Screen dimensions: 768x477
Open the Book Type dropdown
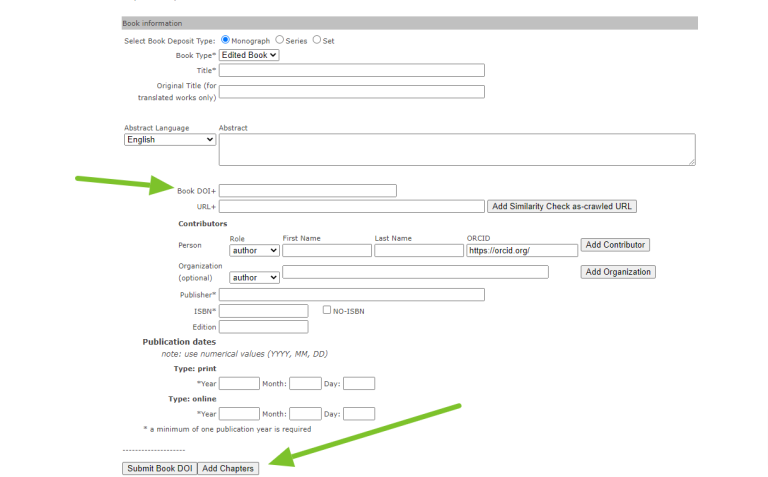pyautogui.click(x=249, y=55)
